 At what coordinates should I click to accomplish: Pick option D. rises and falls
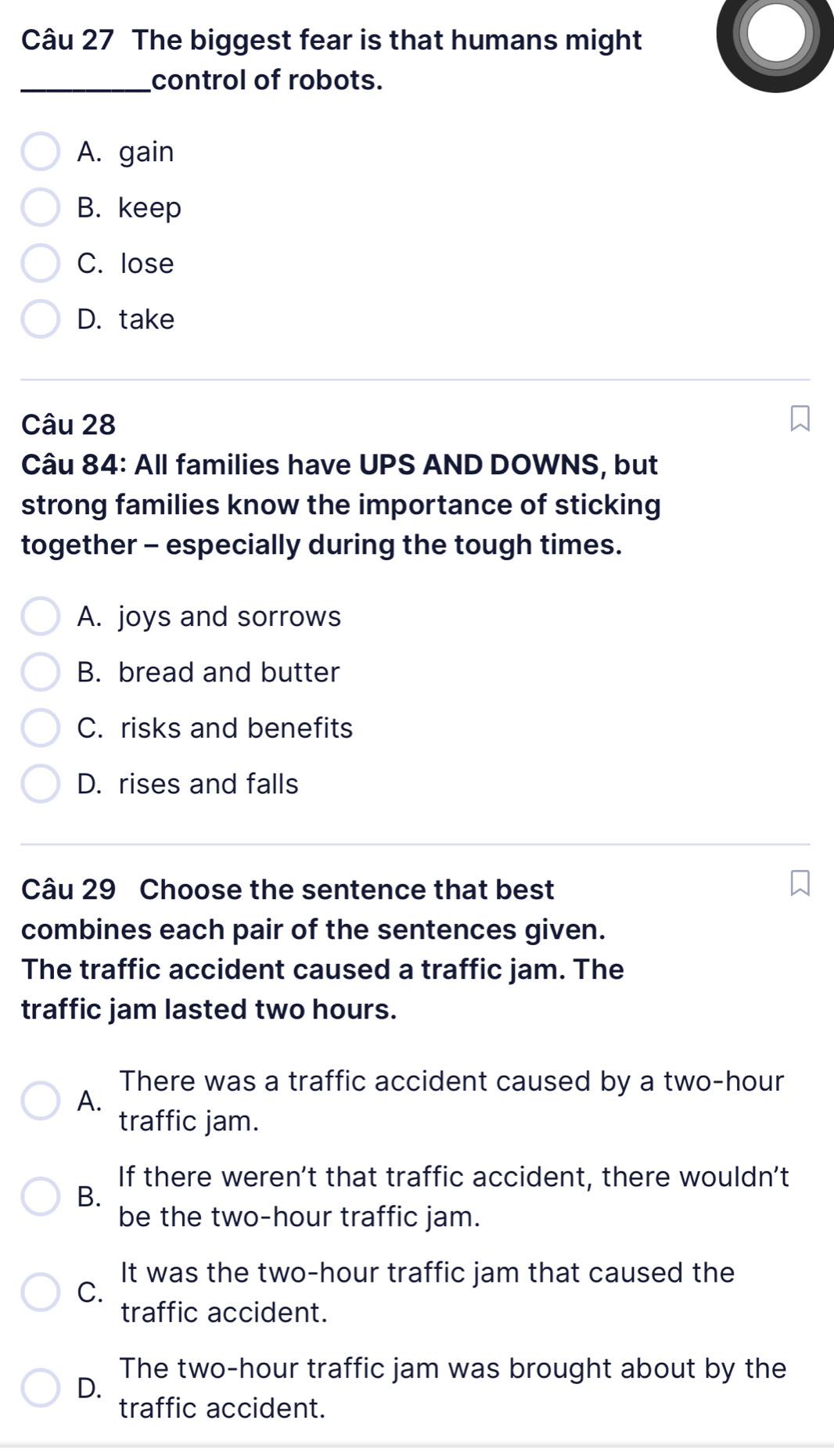pyautogui.click(x=40, y=784)
